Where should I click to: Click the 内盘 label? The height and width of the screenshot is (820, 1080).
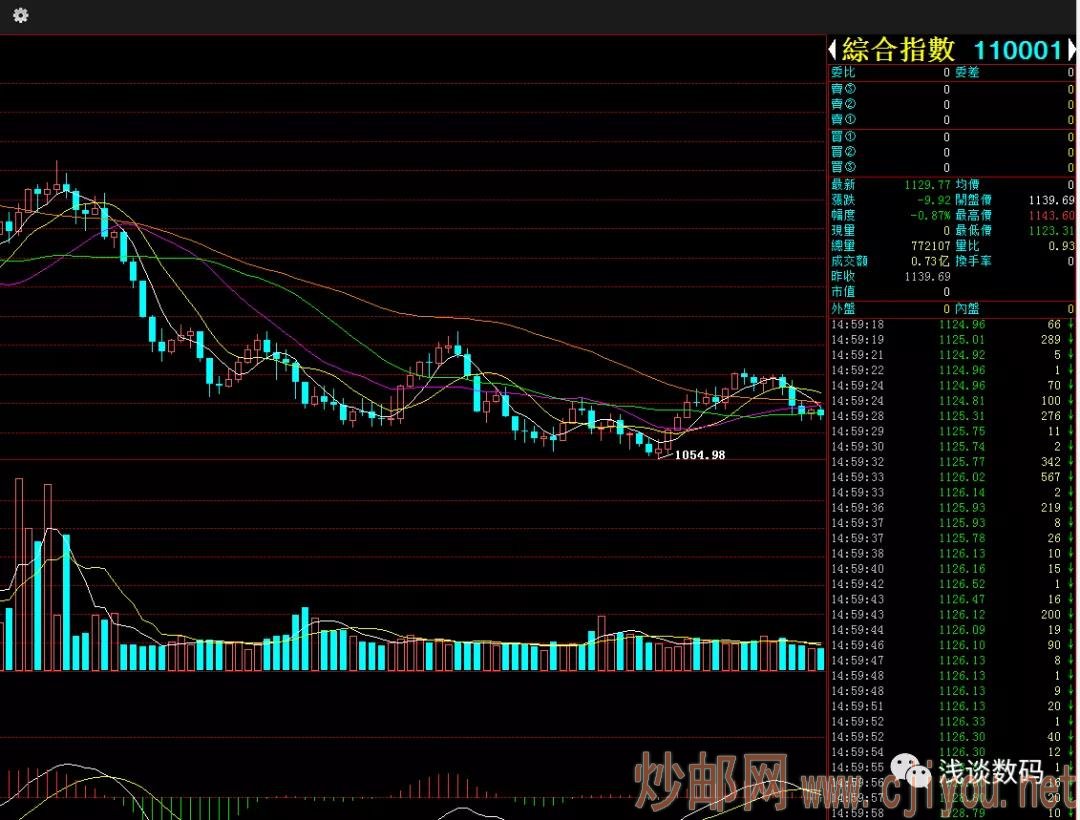tap(967, 308)
